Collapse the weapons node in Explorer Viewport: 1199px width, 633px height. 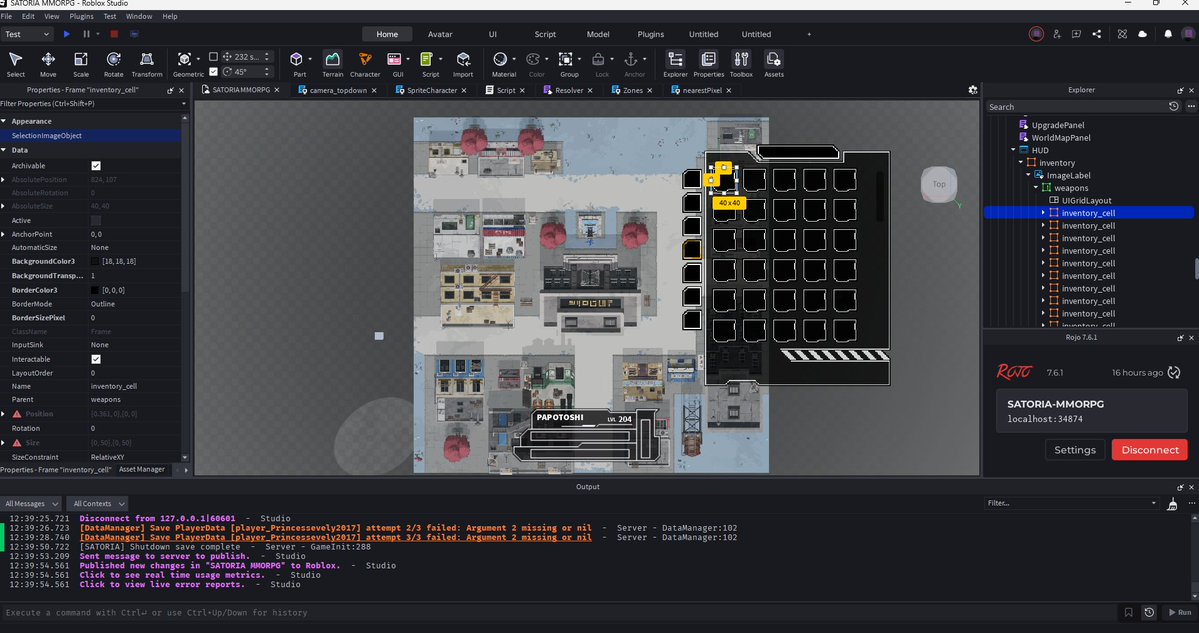point(1036,187)
